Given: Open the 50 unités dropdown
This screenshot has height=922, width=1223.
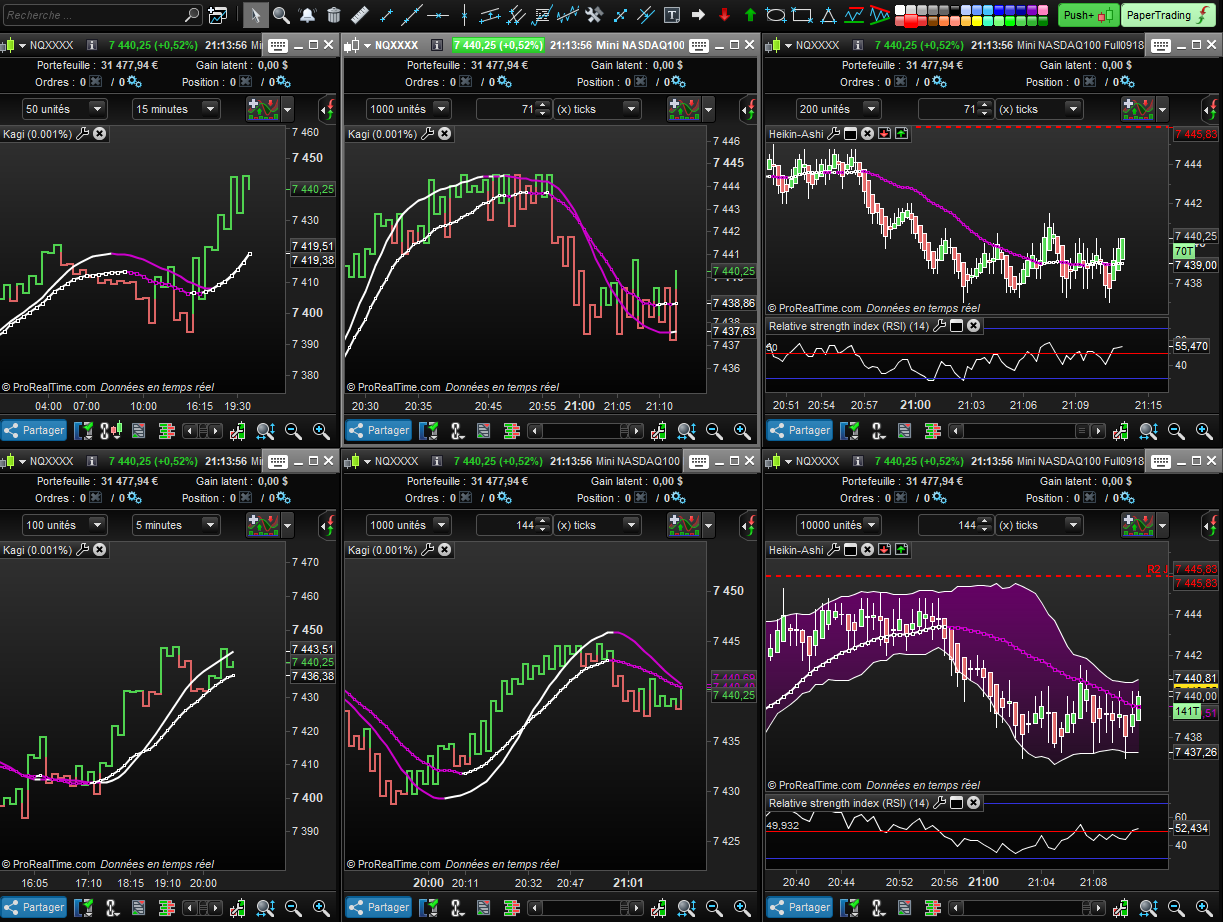Looking at the screenshot, I should pyautogui.click(x=65, y=109).
